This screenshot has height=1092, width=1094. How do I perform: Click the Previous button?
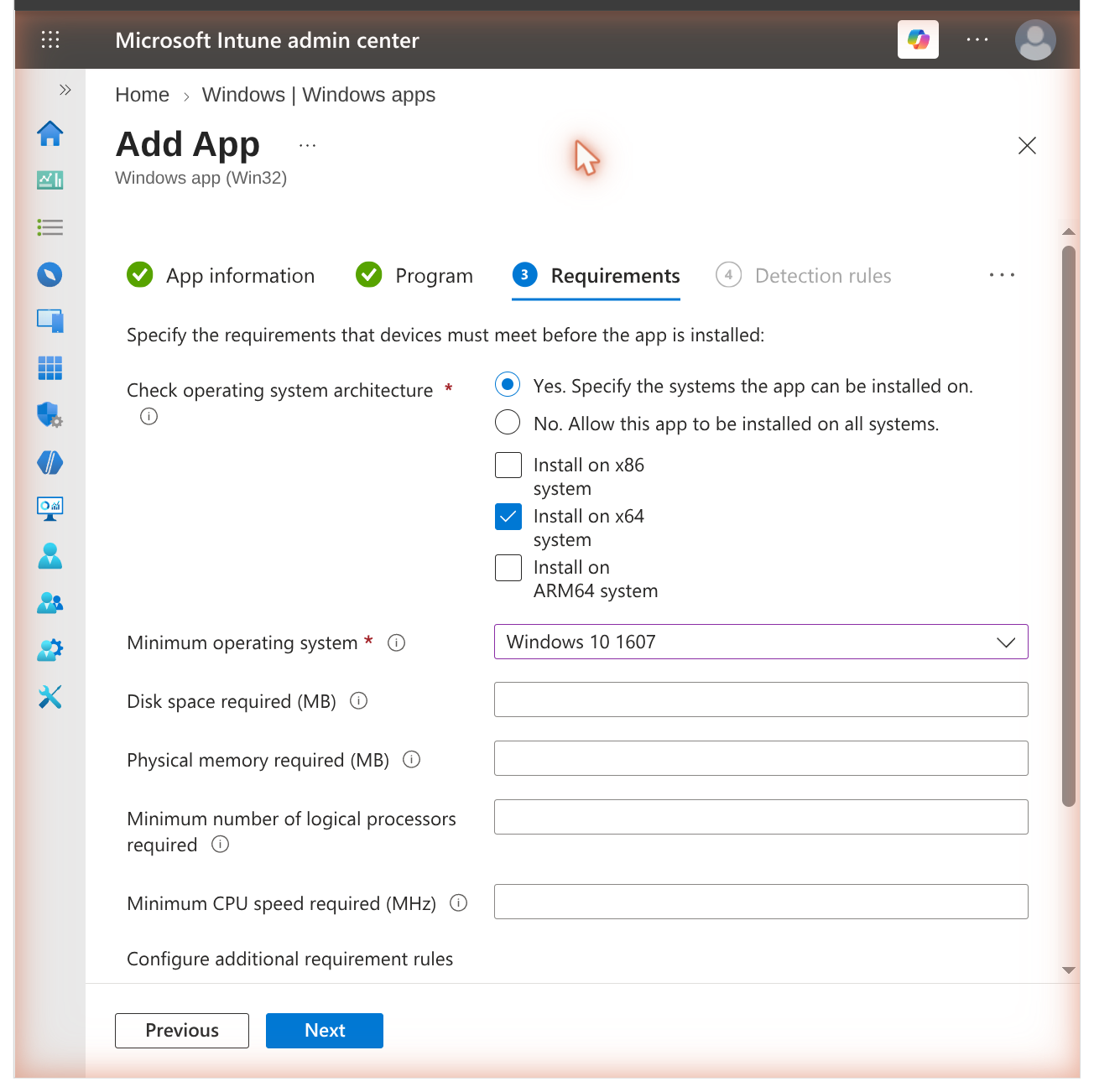[x=182, y=1030]
